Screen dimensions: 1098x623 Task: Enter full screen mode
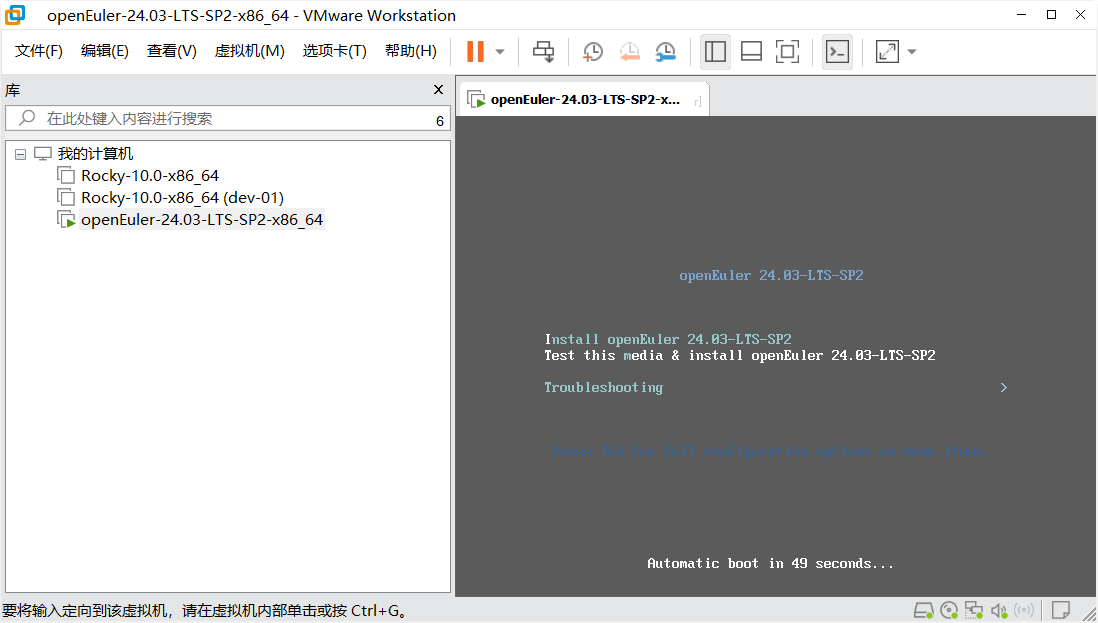tap(788, 51)
